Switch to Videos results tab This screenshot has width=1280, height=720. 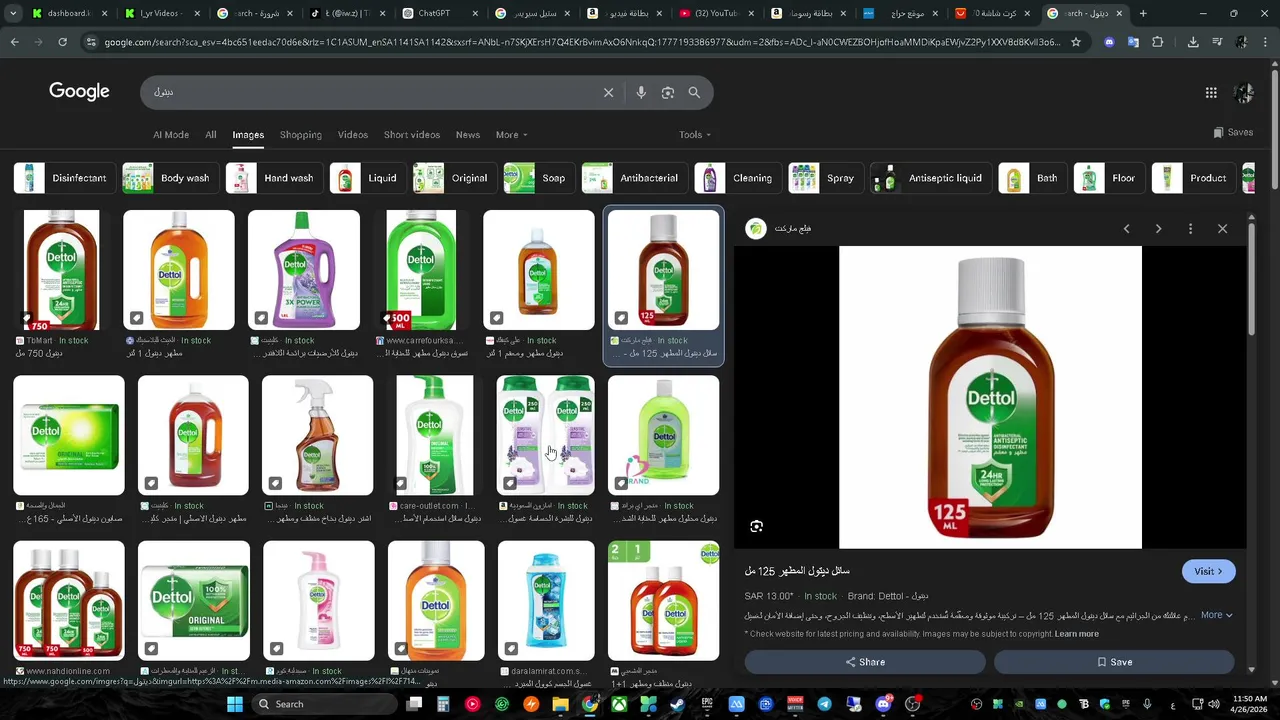click(352, 135)
